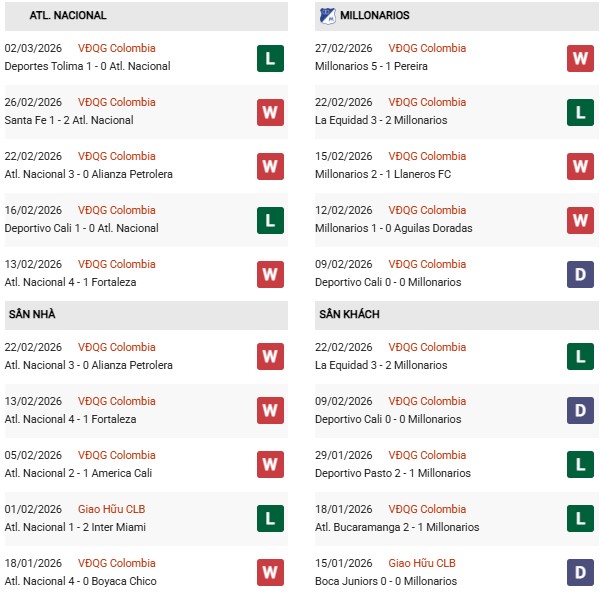
Task: Open Millonarios 2 - 1 Llaneros FC match
Action: tap(382, 174)
